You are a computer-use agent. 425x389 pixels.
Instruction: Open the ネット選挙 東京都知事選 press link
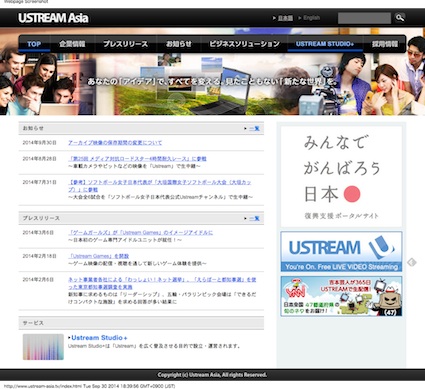click(x=162, y=283)
